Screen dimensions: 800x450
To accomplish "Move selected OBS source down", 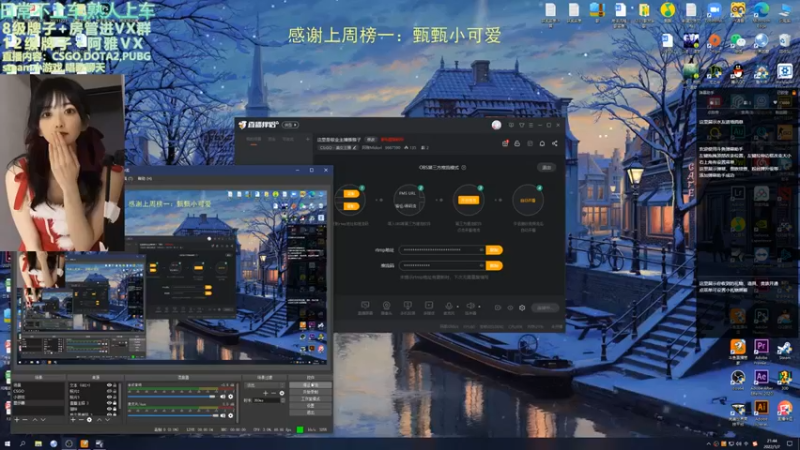I will pos(107,419).
